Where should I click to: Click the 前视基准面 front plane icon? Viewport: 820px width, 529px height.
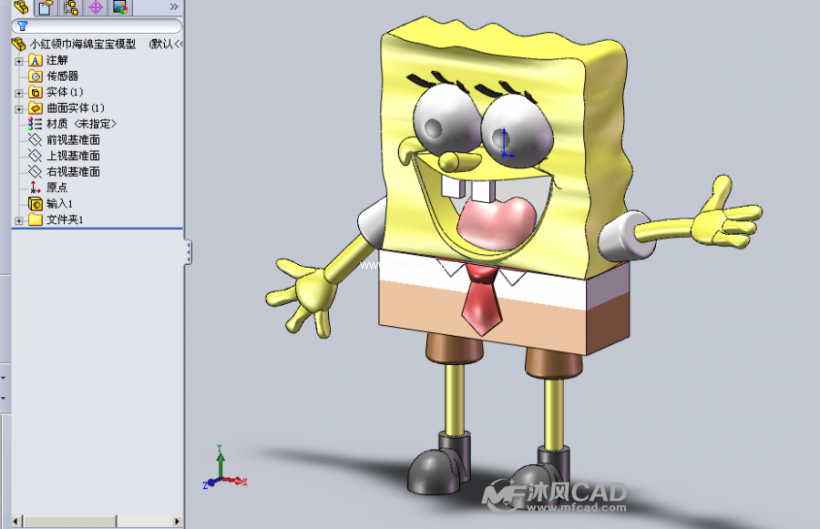pos(35,140)
